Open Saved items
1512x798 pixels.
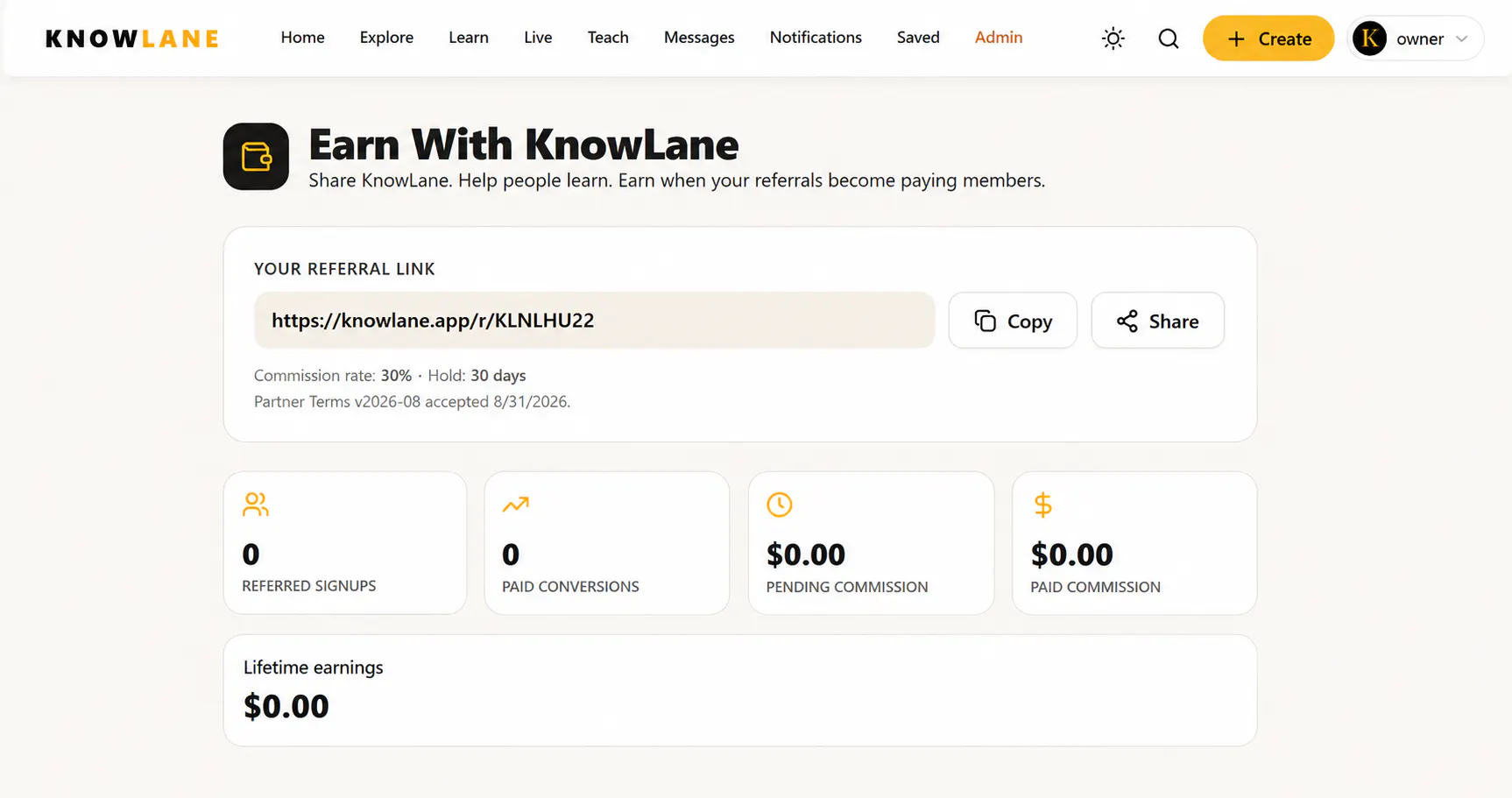pos(918,38)
